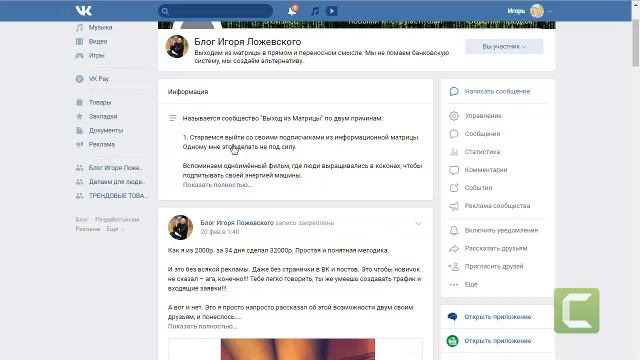This screenshot has height=360, width=640.
Task: Click Пригласить друзей
Action: pyautogui.click(x=494, y=266)
